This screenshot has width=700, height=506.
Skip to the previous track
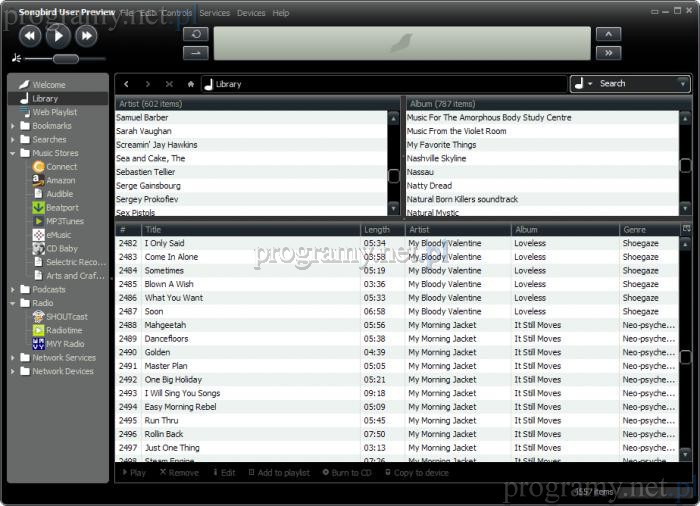29,36
